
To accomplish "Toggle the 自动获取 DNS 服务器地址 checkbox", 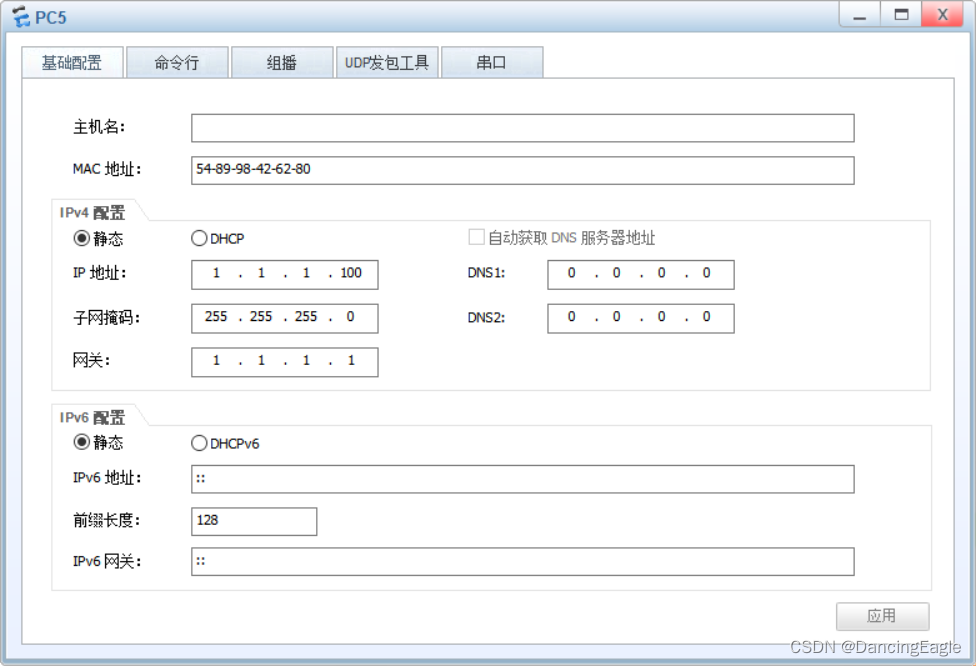I will (x=476, y=237).
